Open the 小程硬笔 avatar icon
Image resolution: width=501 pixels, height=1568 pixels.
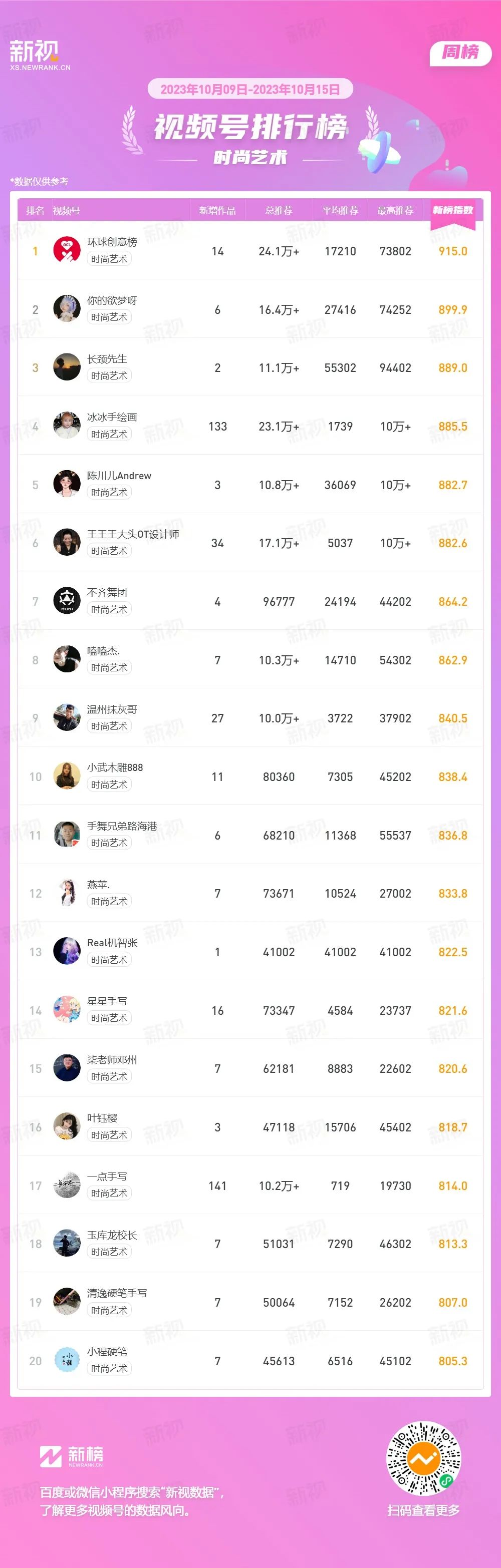click(x=67, y=1361)
